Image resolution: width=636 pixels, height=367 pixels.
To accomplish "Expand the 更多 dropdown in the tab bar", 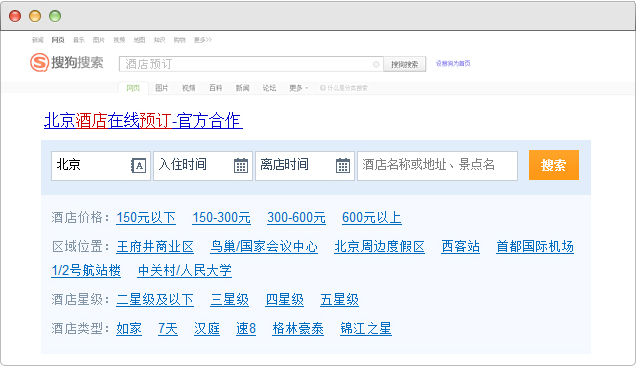I will pyautogui.click(x=299, y=88).
